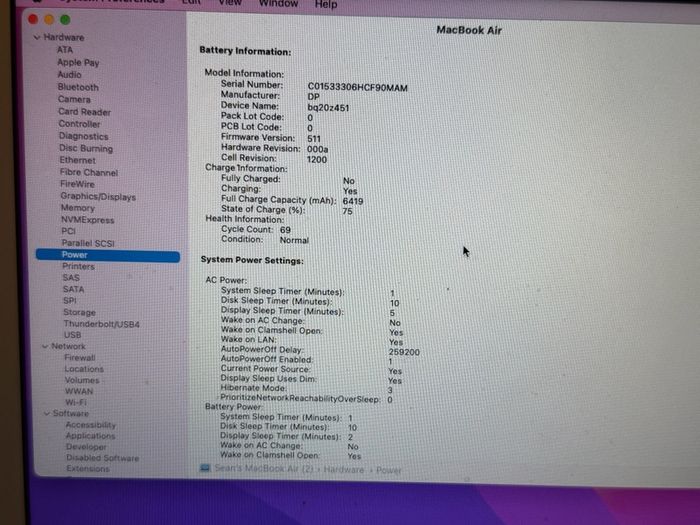This screenshot has width=700, height=525.
Task: Click the Battery Information heading
Action: coord(245,51)
